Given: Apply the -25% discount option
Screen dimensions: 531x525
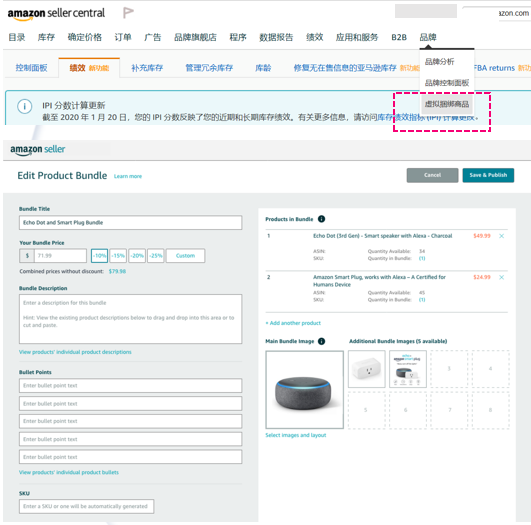Looking at the screenshot, I should (155, 255).
